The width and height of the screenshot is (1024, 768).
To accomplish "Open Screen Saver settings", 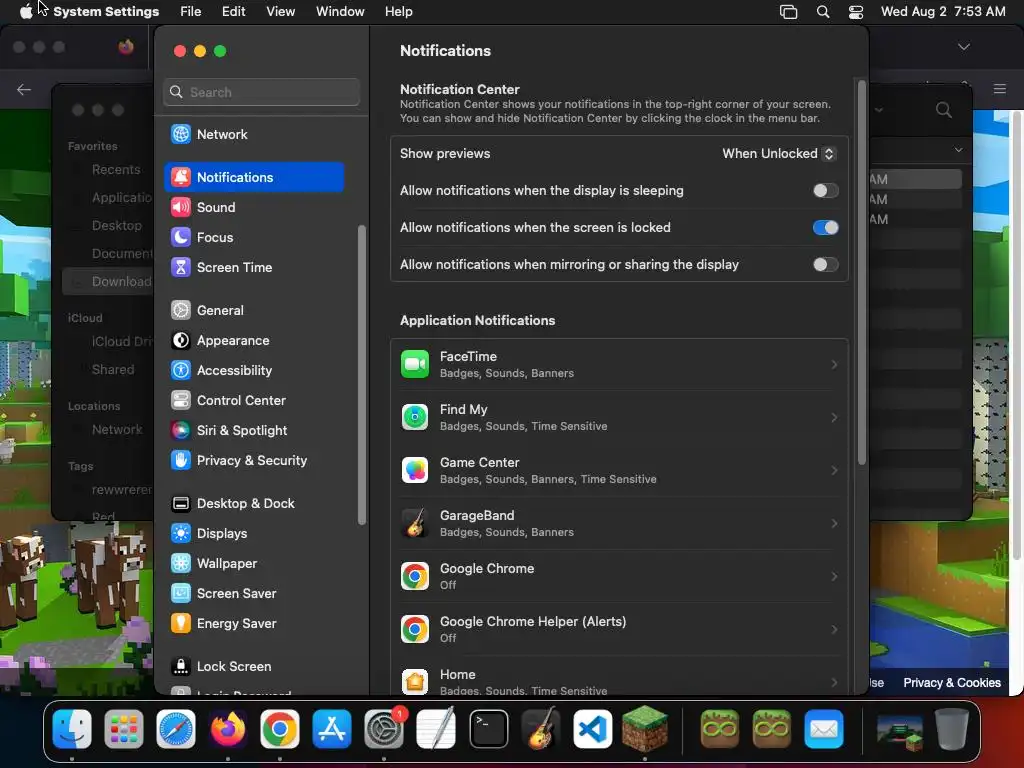I will tap(254, 594).
